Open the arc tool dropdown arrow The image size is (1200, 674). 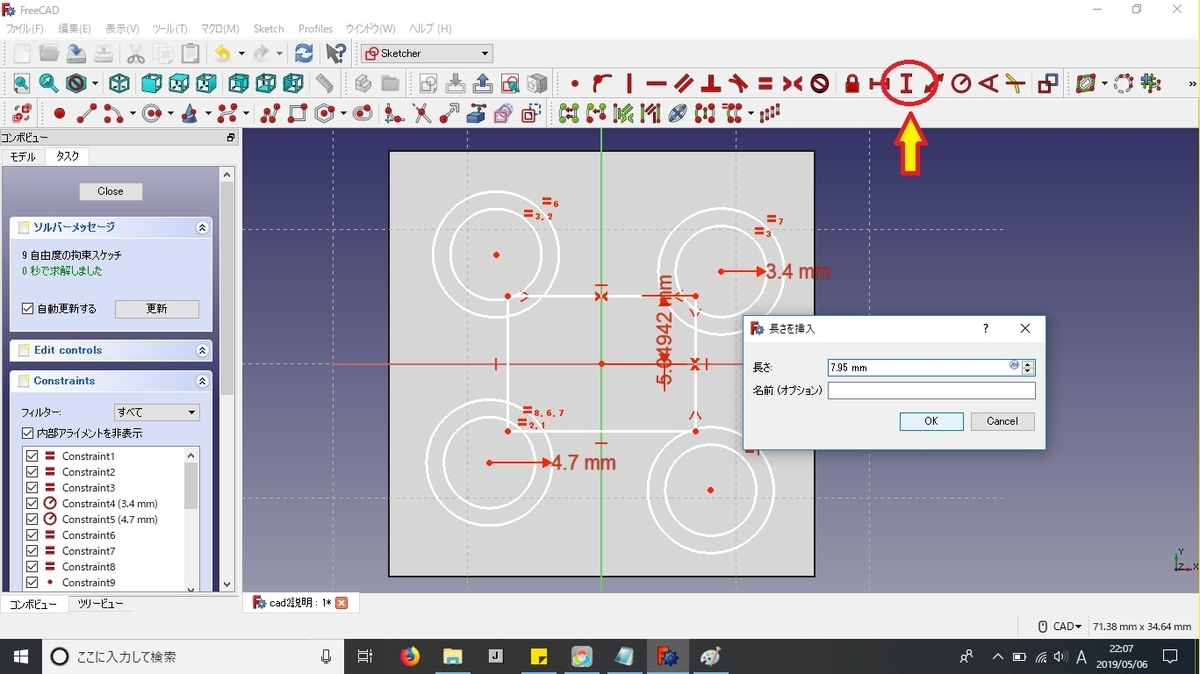click(x=132, y=114)
